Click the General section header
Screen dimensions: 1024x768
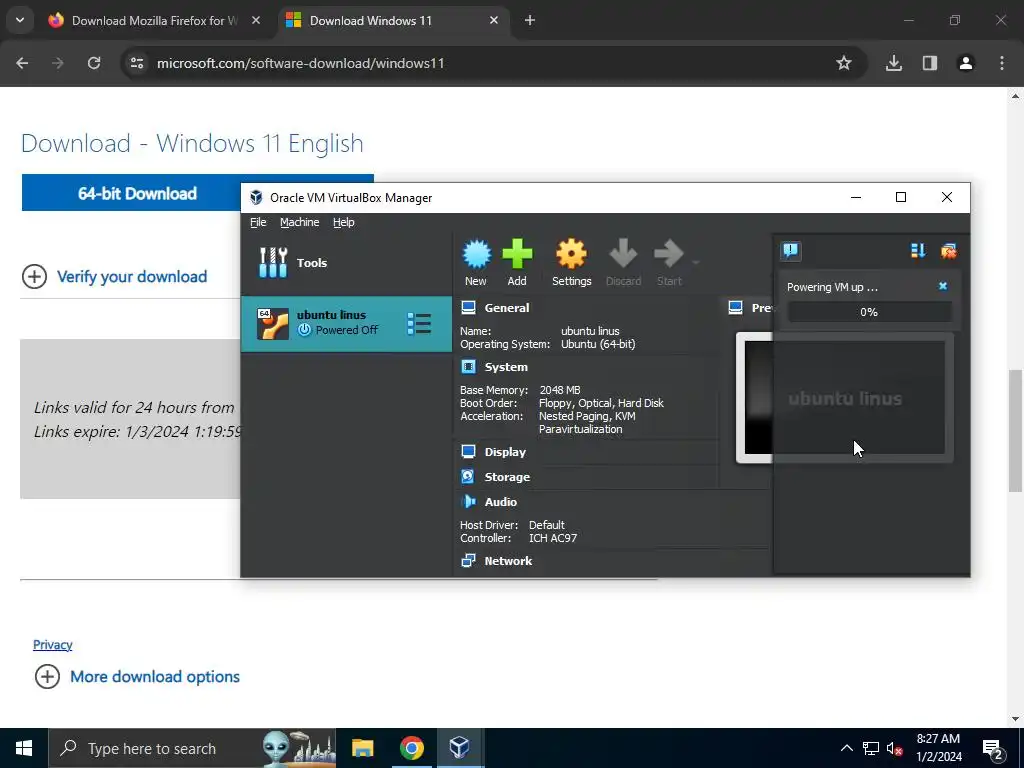coord(507,308)
